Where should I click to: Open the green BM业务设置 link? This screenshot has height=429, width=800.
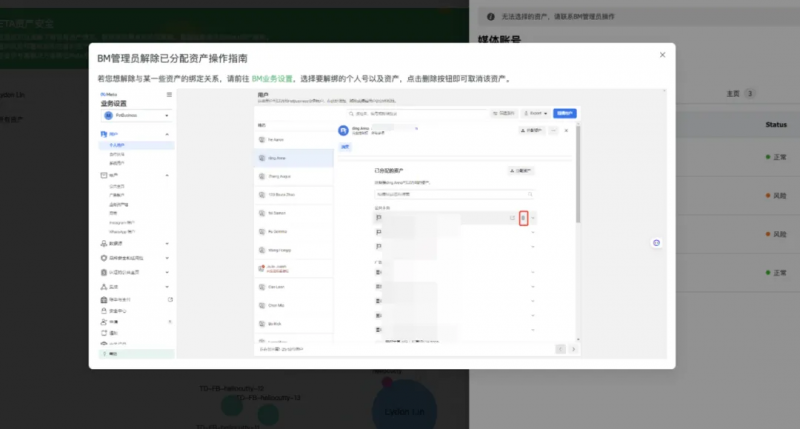tap(272, 79)
